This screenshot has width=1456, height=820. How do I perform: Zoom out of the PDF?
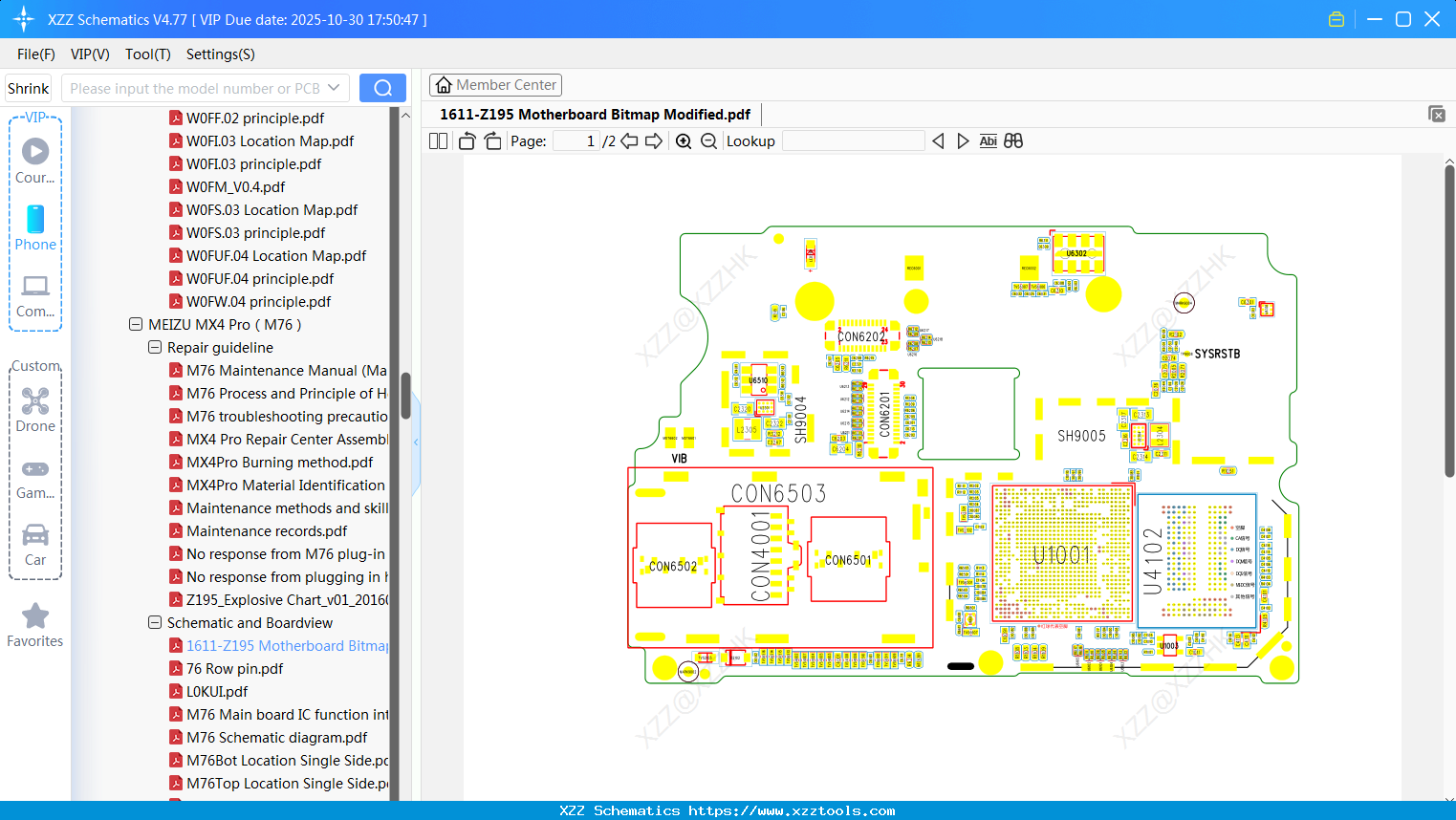[x=708, y=140]
